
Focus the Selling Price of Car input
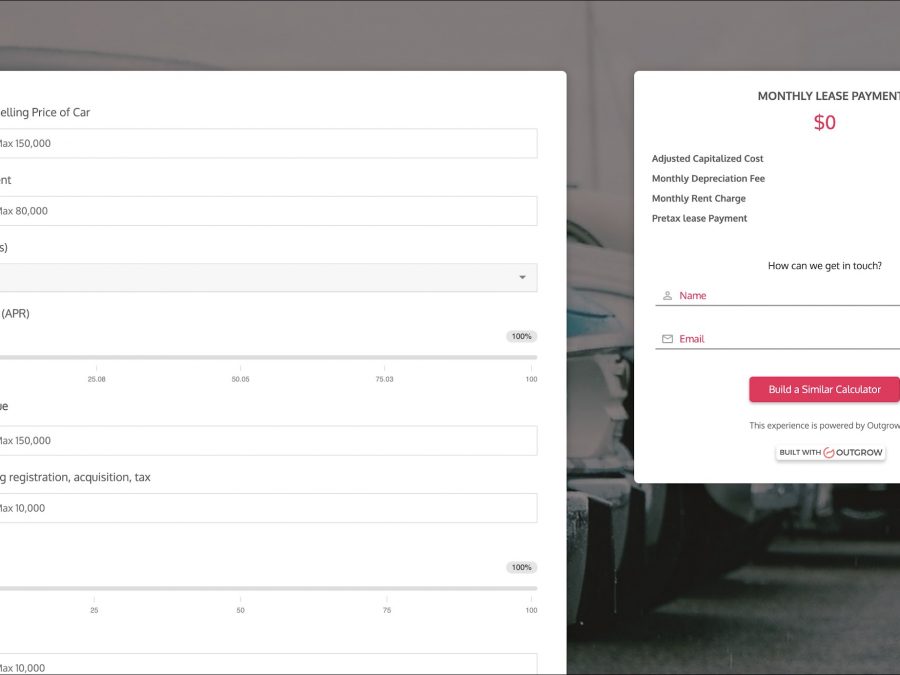pyautogui.click(x=266, y=143)
